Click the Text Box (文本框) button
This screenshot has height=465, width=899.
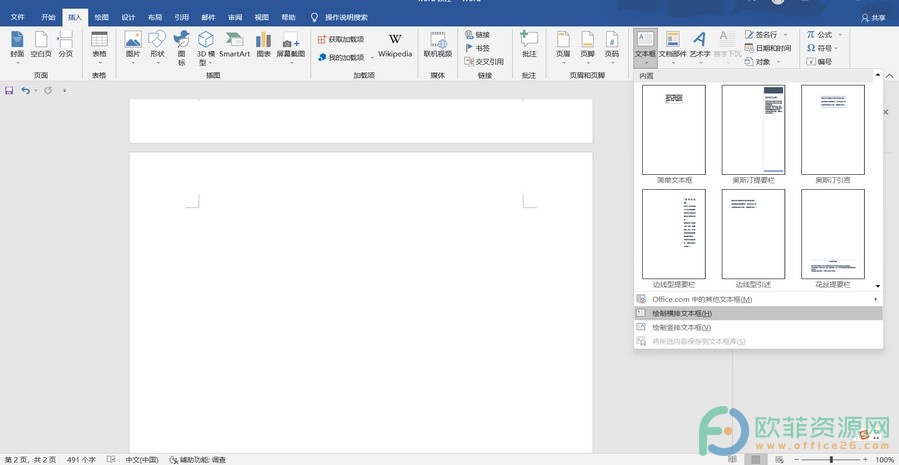pos(645,47)
